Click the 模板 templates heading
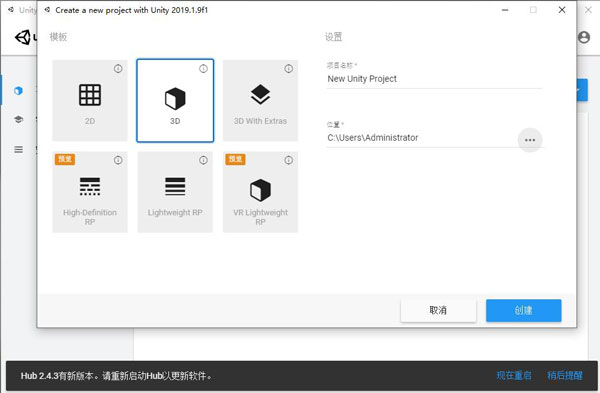 (58, 37)
